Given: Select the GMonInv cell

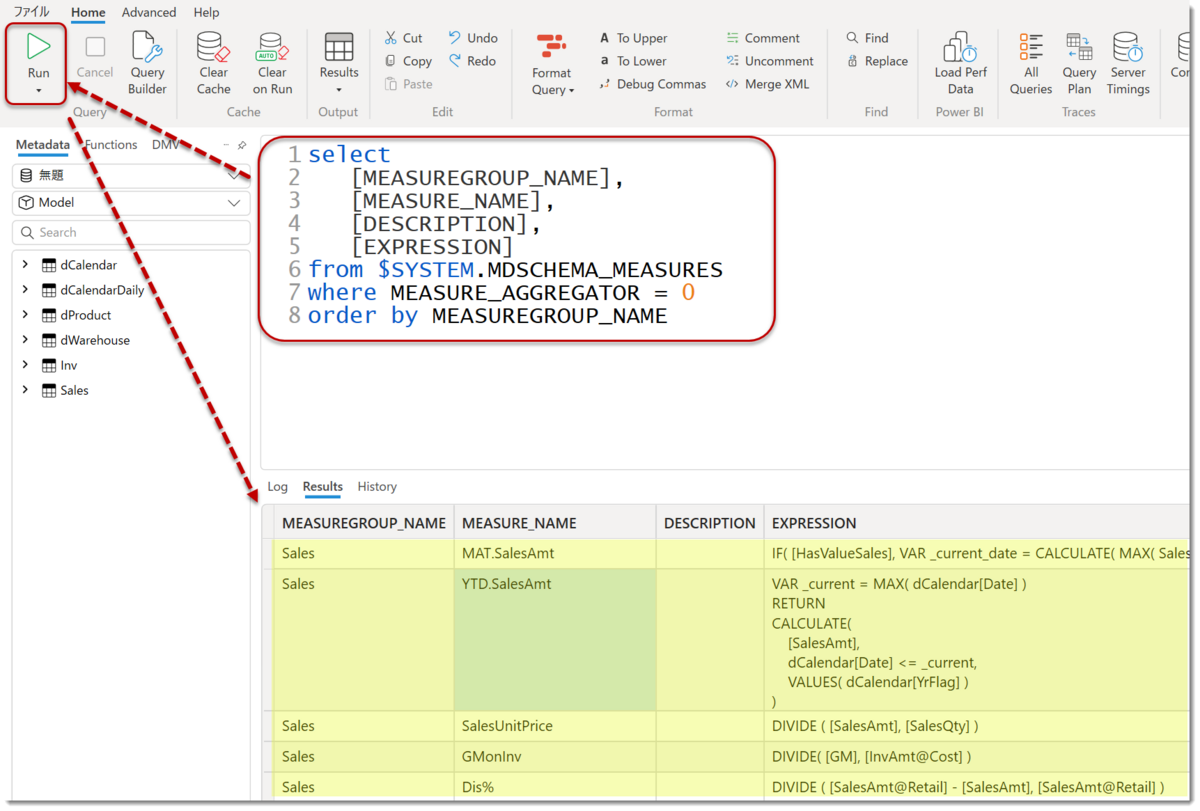Looking at the screenshot, I should (555, 757).
